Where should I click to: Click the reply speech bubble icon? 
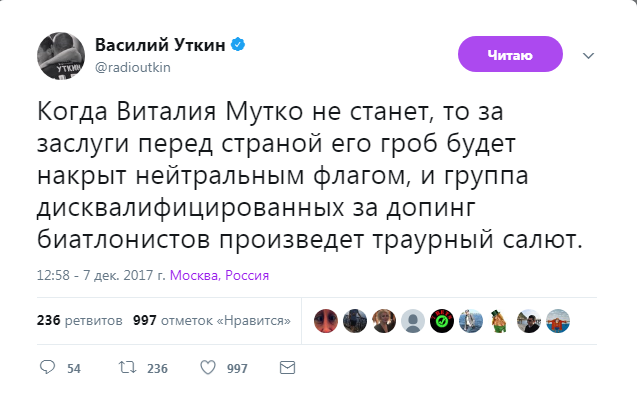tap(47, 368)
